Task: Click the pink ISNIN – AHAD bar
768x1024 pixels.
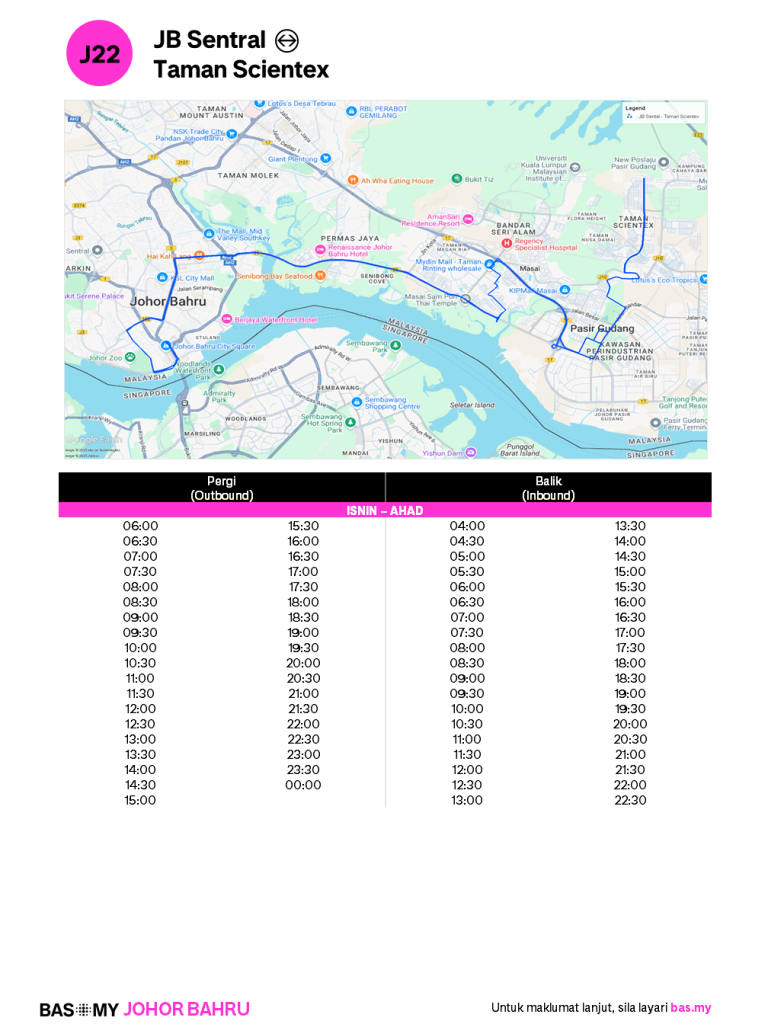Action: 385,511
